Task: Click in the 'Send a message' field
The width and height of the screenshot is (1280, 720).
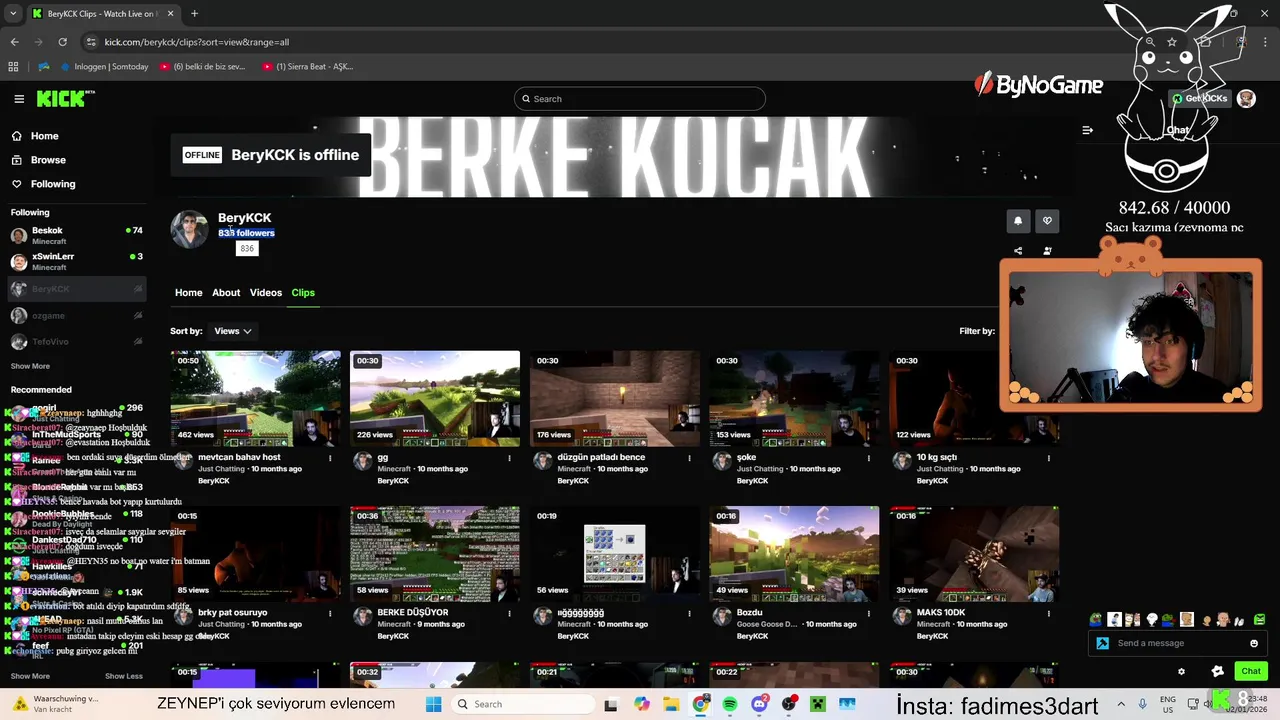Action: coord(1180,643)
